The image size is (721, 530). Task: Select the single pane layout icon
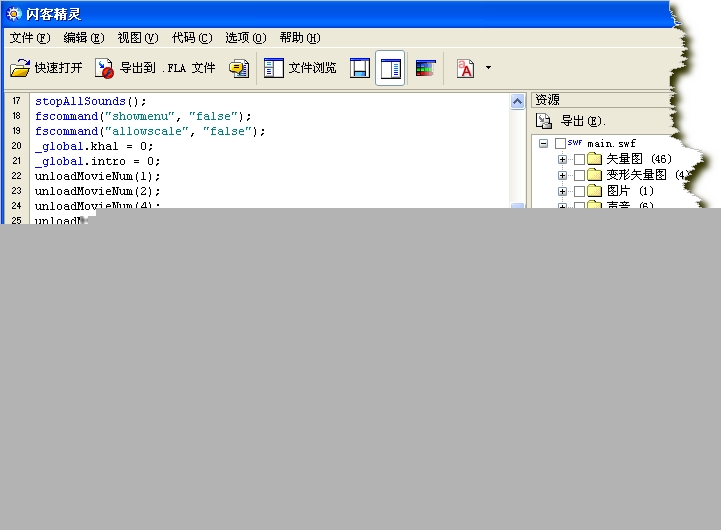(360, 69)
